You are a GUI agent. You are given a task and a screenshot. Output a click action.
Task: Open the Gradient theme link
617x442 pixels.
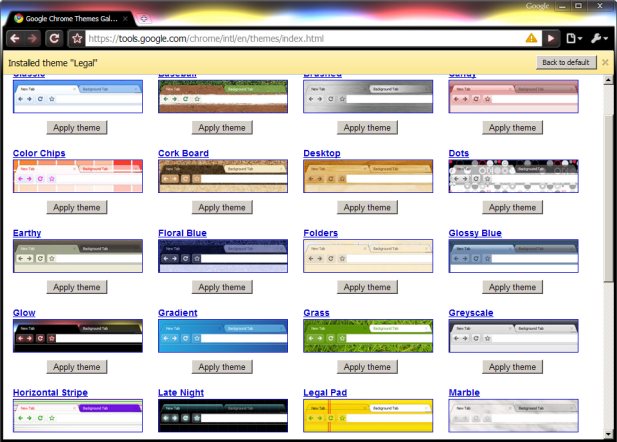[177, 313]
